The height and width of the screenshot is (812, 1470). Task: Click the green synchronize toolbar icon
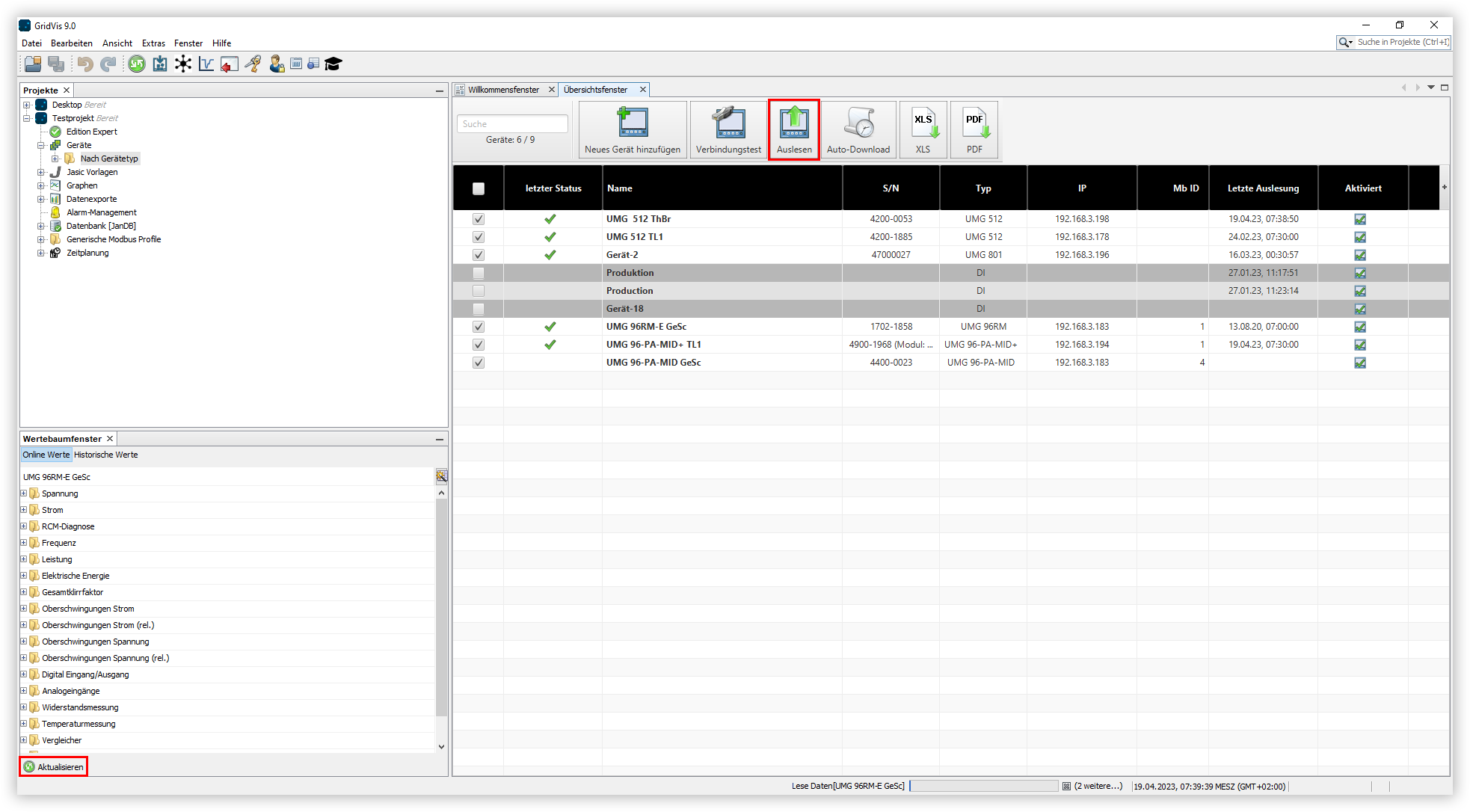coord(137,64)
